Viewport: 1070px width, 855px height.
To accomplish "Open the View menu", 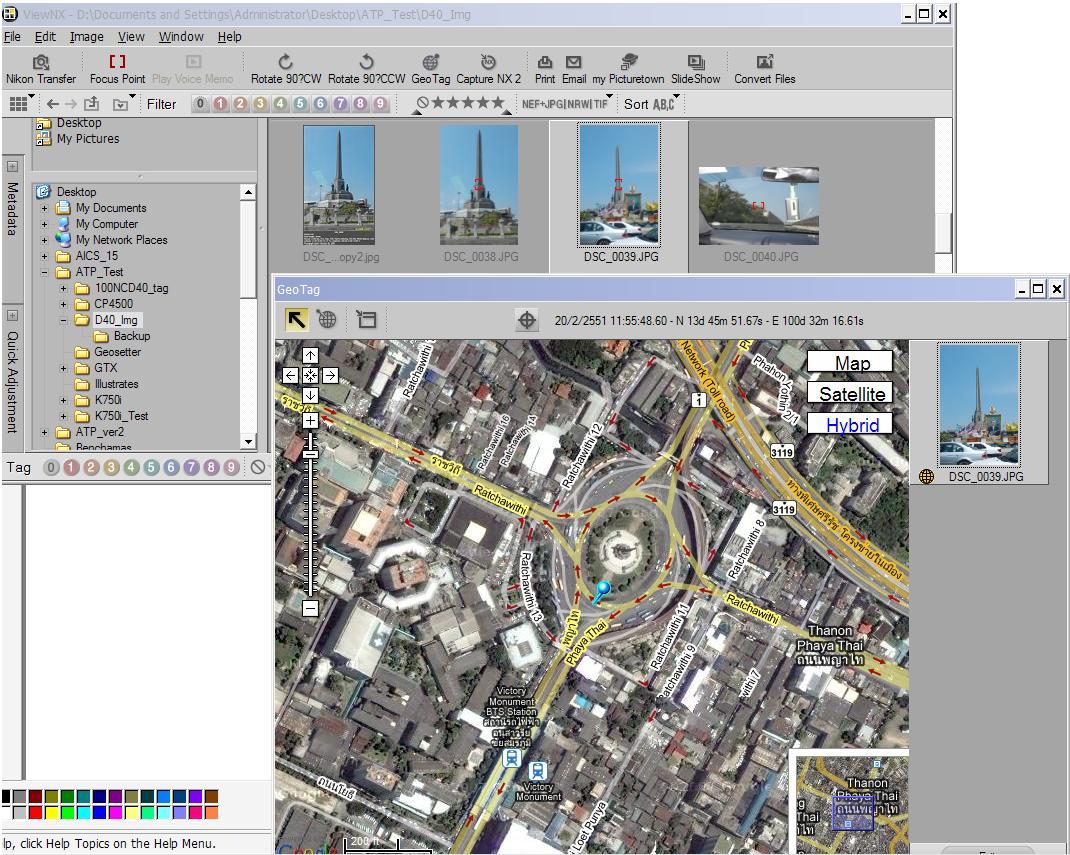I will [131, 37].
